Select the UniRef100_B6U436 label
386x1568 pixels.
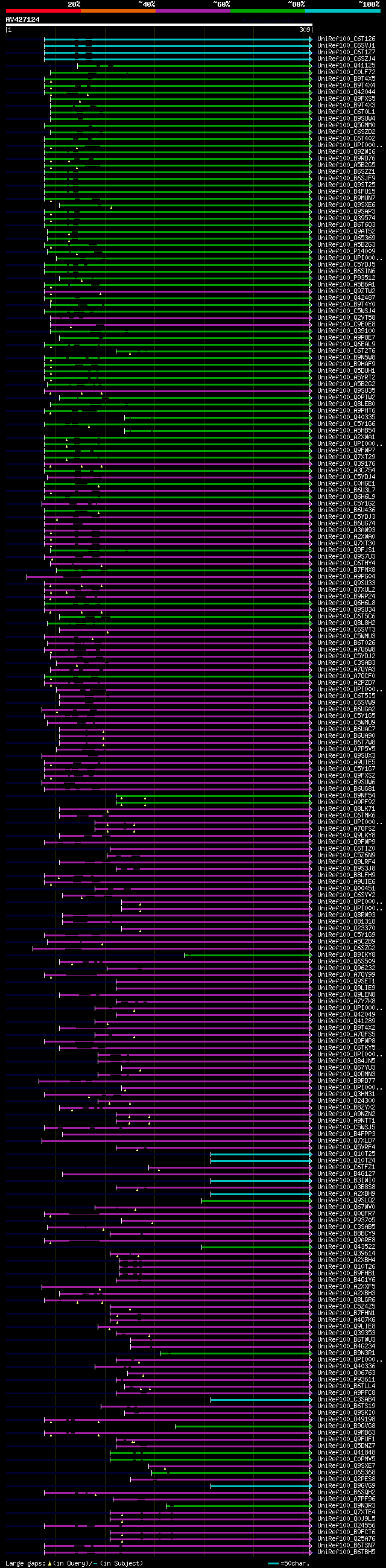tap(346, 510)
